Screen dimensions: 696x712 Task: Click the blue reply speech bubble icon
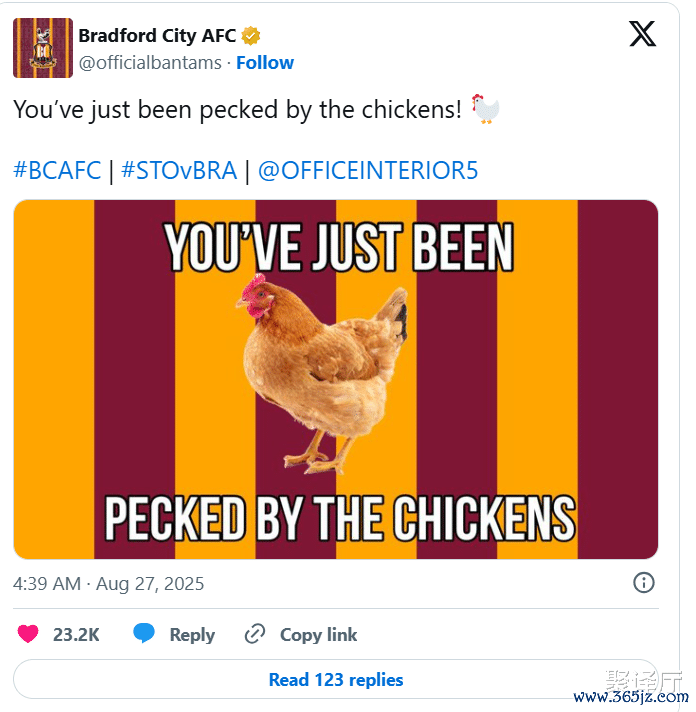pos(144,634)
